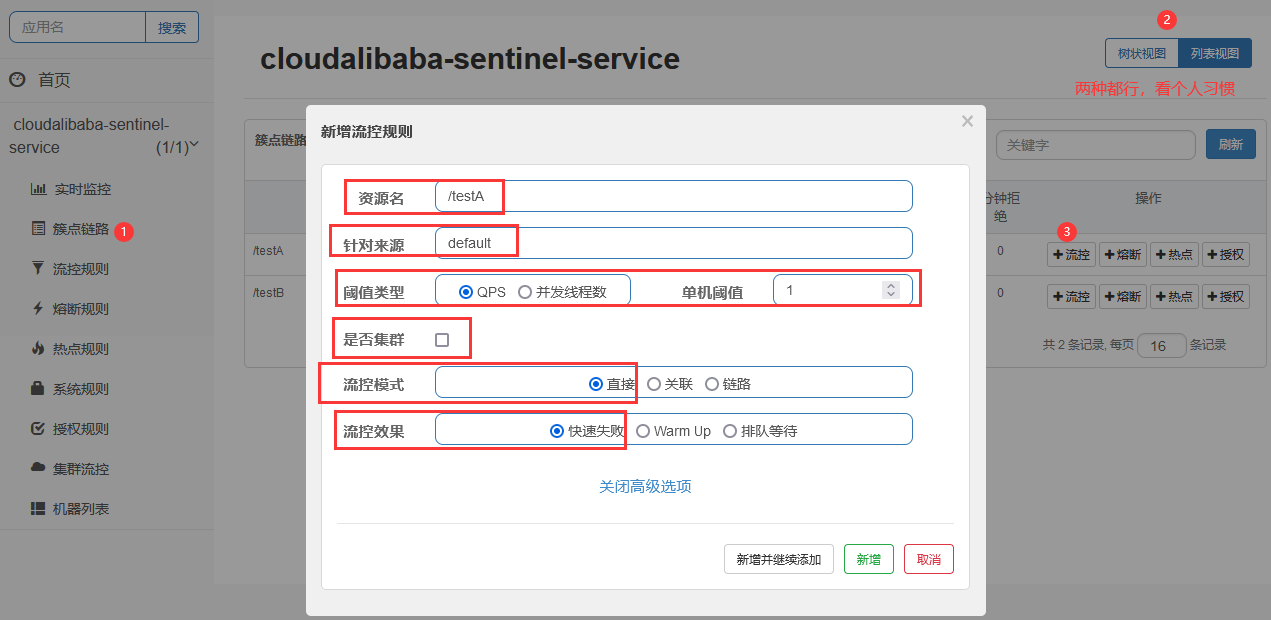Click 热点 button in /testA row
Viewport: 1271px width, 620px height.
(1174, 255)
